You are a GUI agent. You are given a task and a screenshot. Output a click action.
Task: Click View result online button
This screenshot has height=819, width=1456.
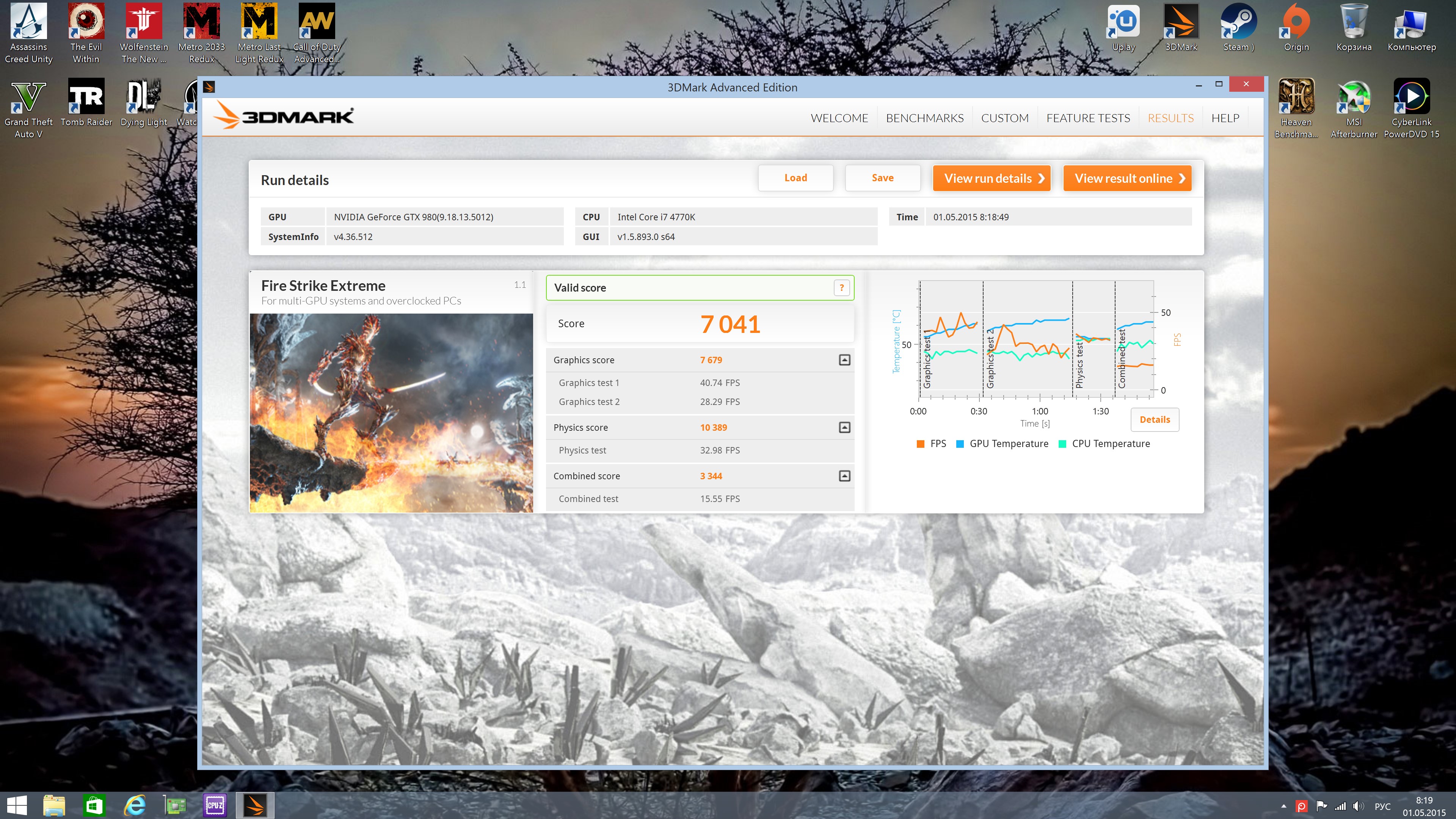[x=1127, y=179]
